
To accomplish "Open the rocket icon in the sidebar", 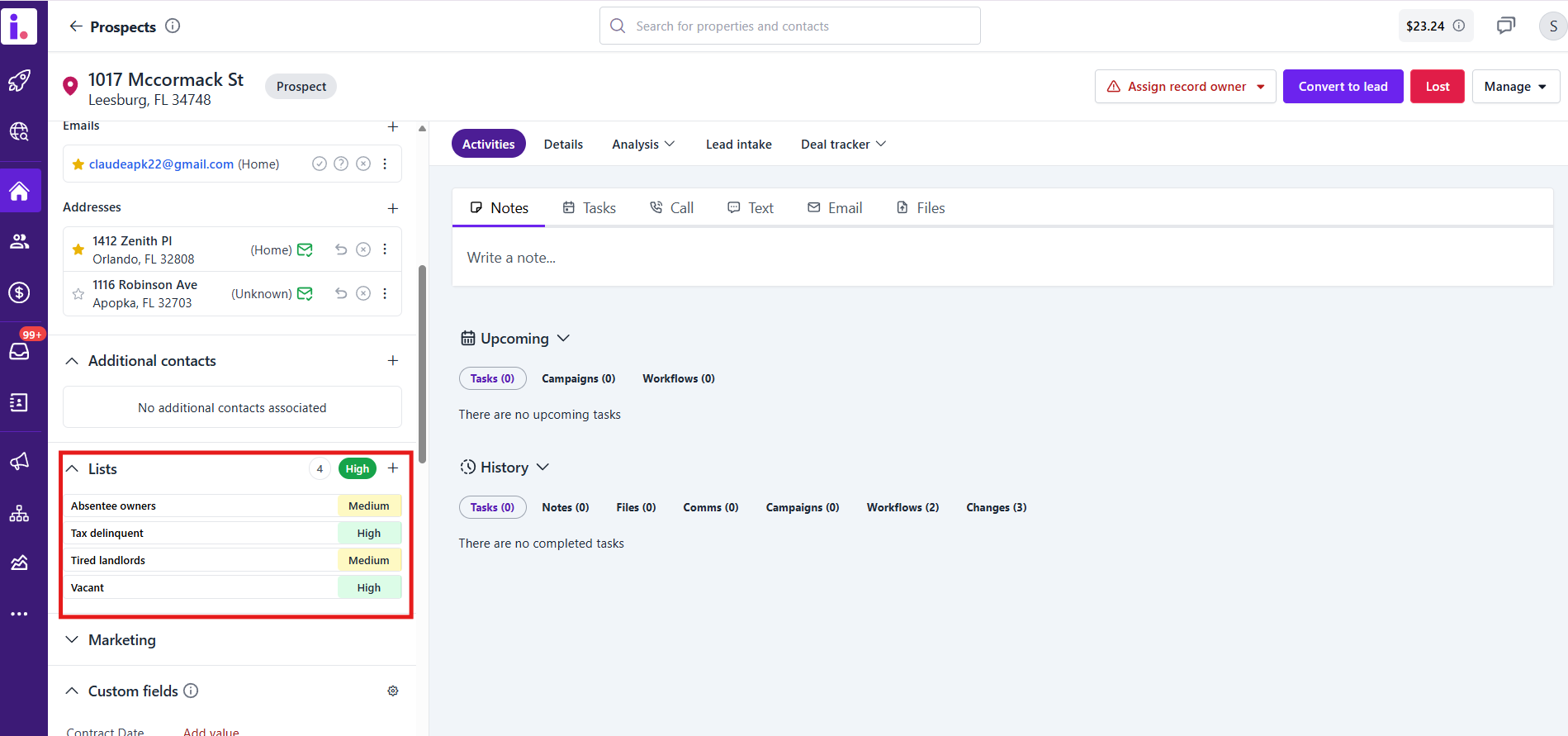I will [19, 80].
